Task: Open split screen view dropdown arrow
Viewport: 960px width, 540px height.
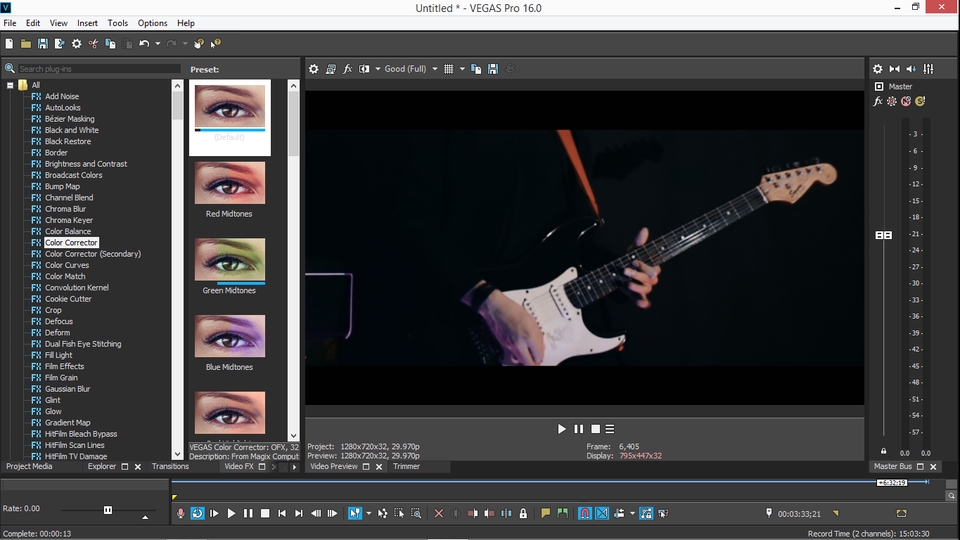Action: click(378, 69)
